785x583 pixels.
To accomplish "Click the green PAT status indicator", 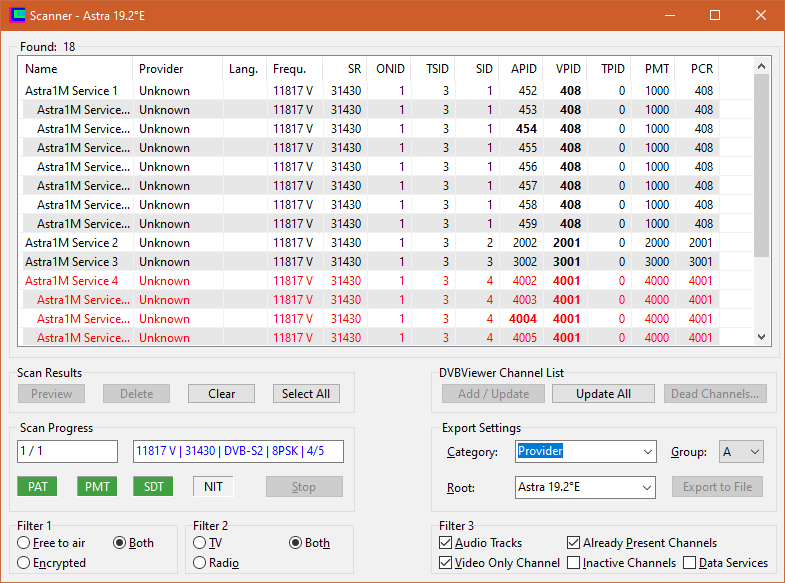I will (37, 487).
